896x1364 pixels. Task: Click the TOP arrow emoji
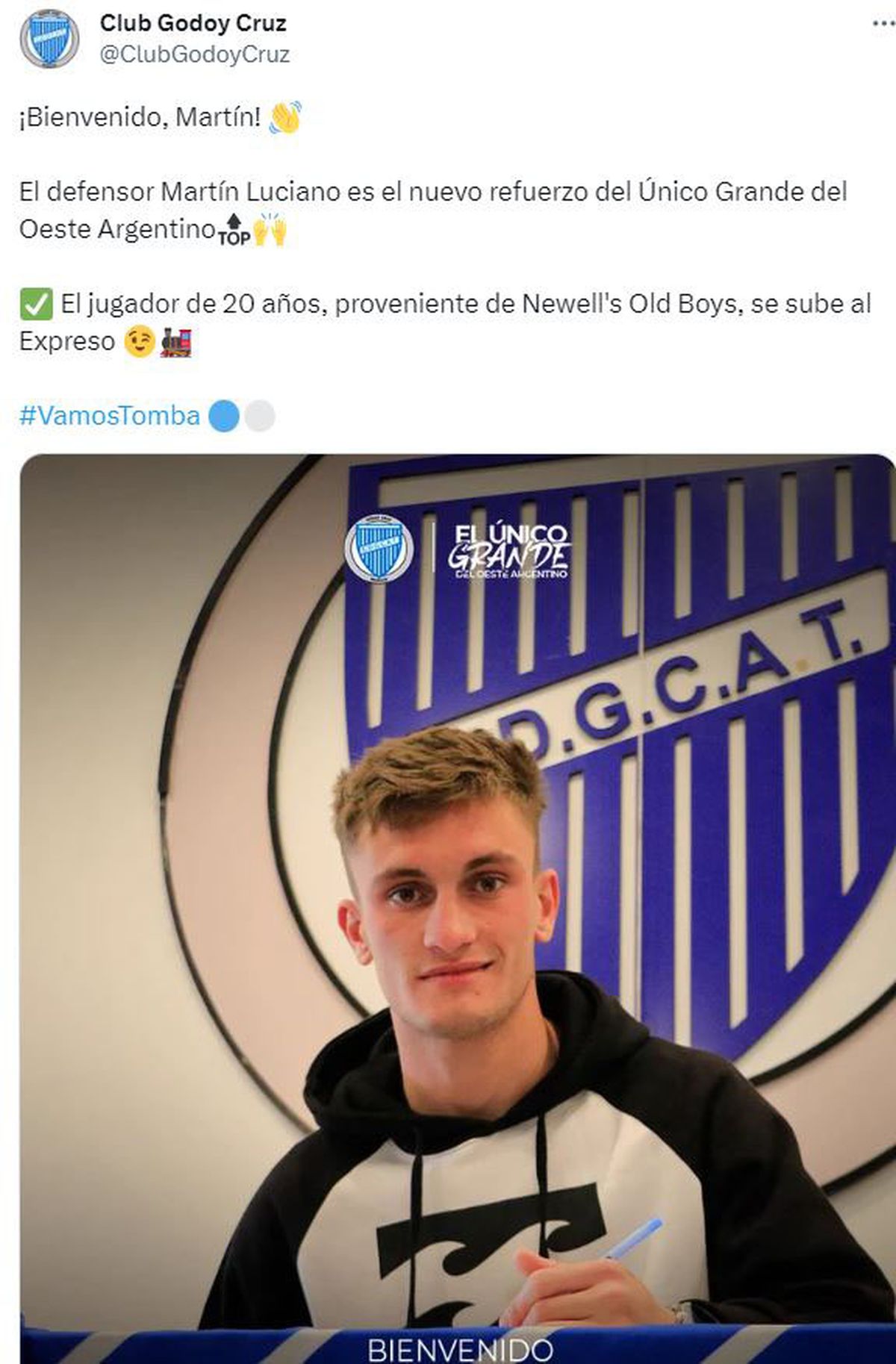click(x=234, y=230)
